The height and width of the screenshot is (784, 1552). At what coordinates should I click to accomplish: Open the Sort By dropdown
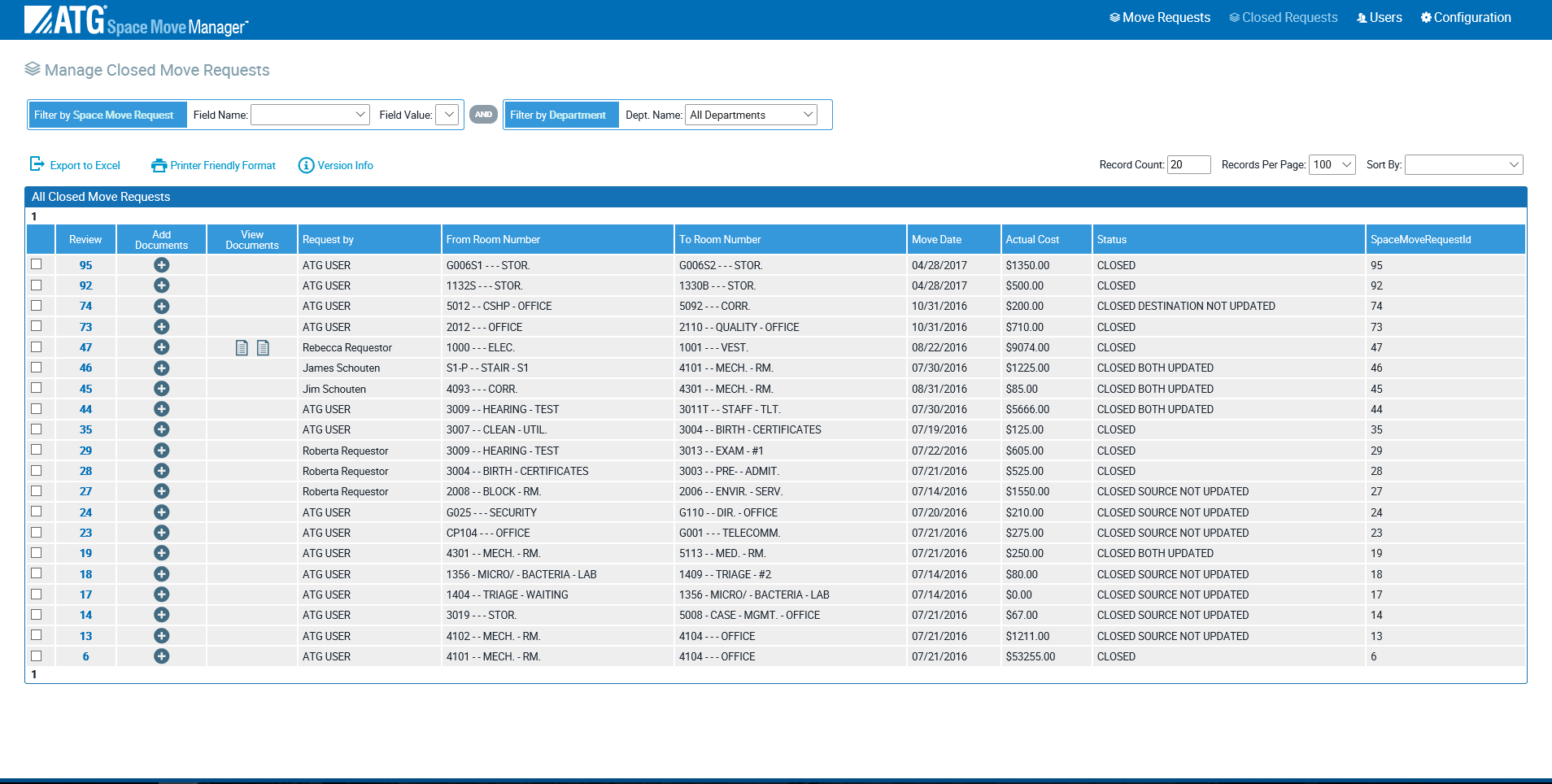point(1464,164)
